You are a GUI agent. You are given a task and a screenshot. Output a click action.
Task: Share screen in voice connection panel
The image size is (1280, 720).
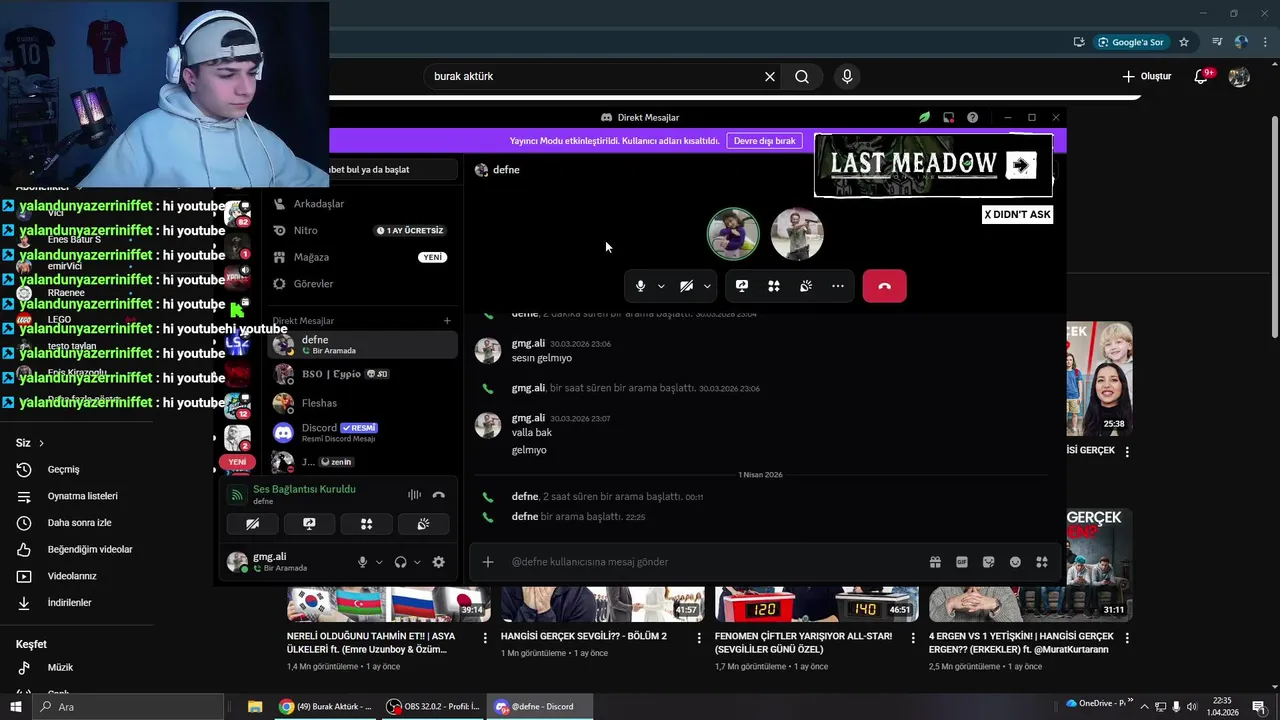309,524
